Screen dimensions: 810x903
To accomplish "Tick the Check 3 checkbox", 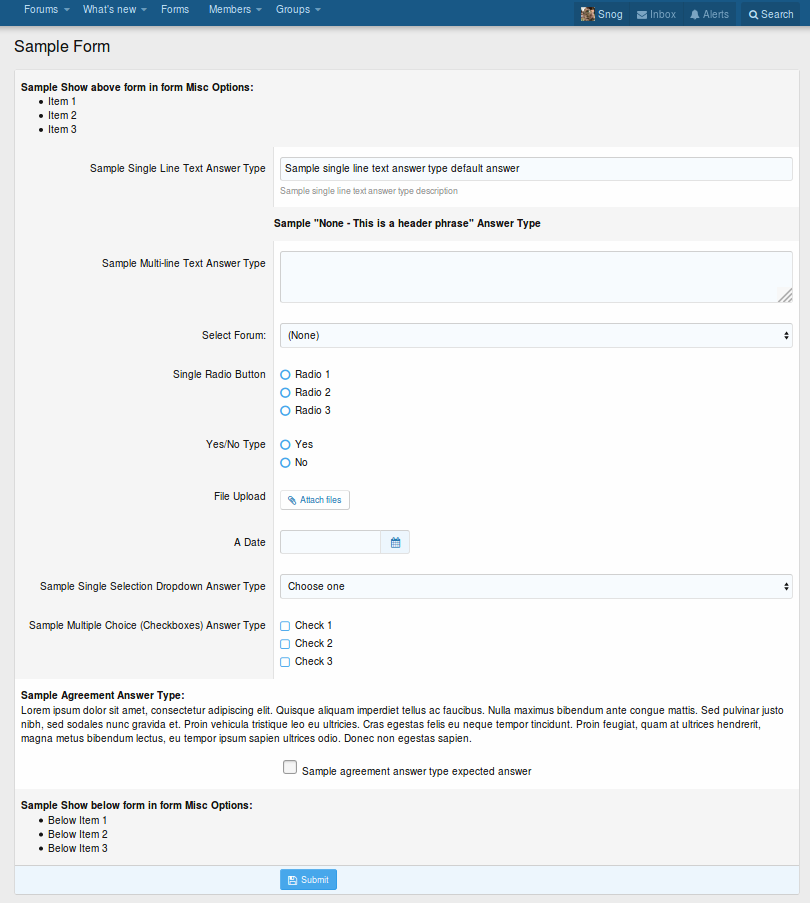I will (x=285, y=662).
